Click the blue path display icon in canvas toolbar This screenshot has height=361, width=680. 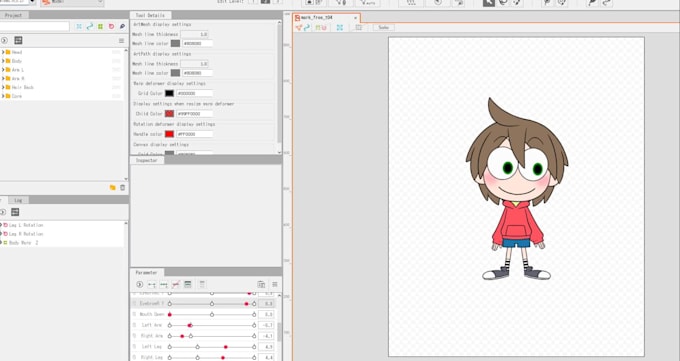click(307, 27)
